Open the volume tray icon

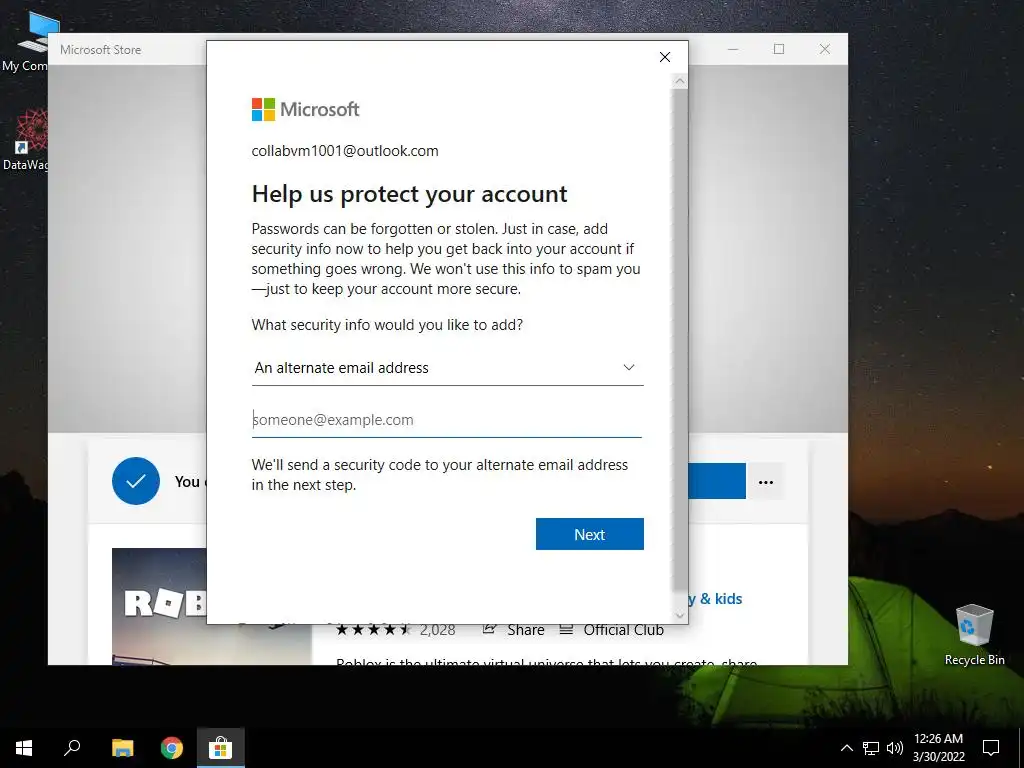point(895,748)
